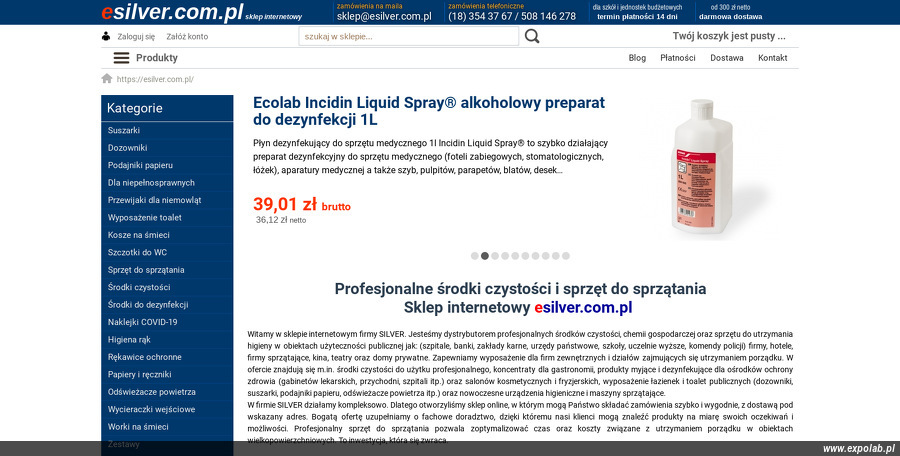Viewport: 900px width, 456px height.
Task: Click the search magnifier icon
Action: 532,36
